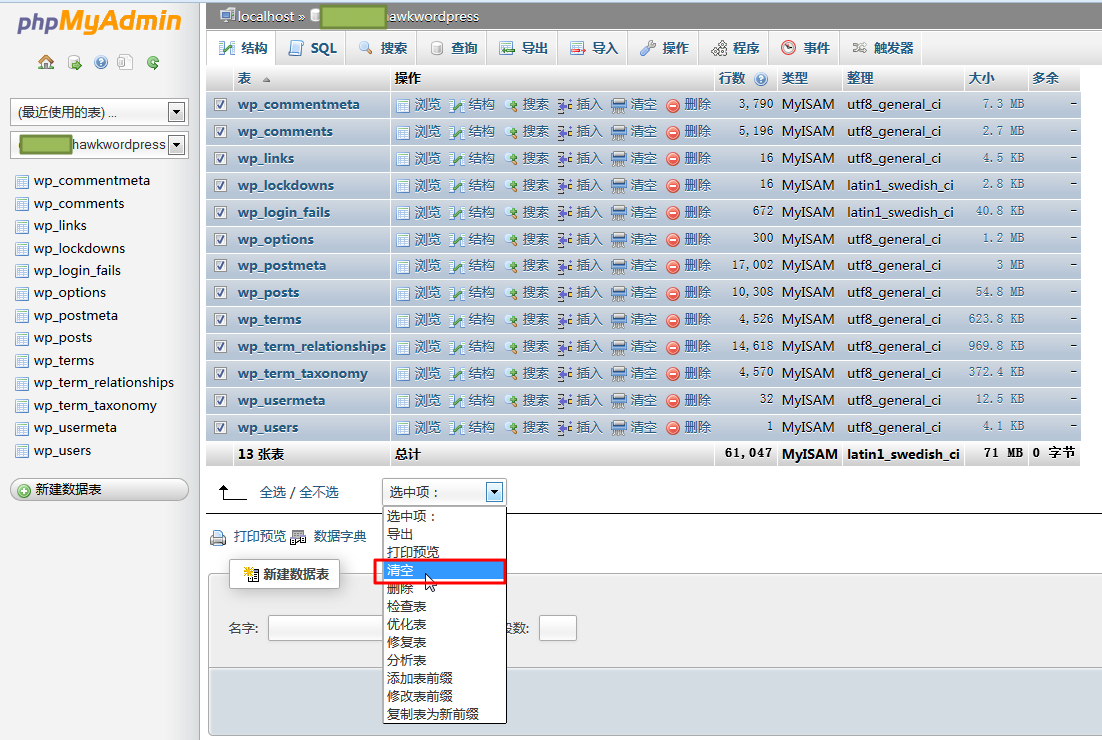Open the help question mark icon
The height and width of the screenshot is (740, 1102).
tap(101, 63)
